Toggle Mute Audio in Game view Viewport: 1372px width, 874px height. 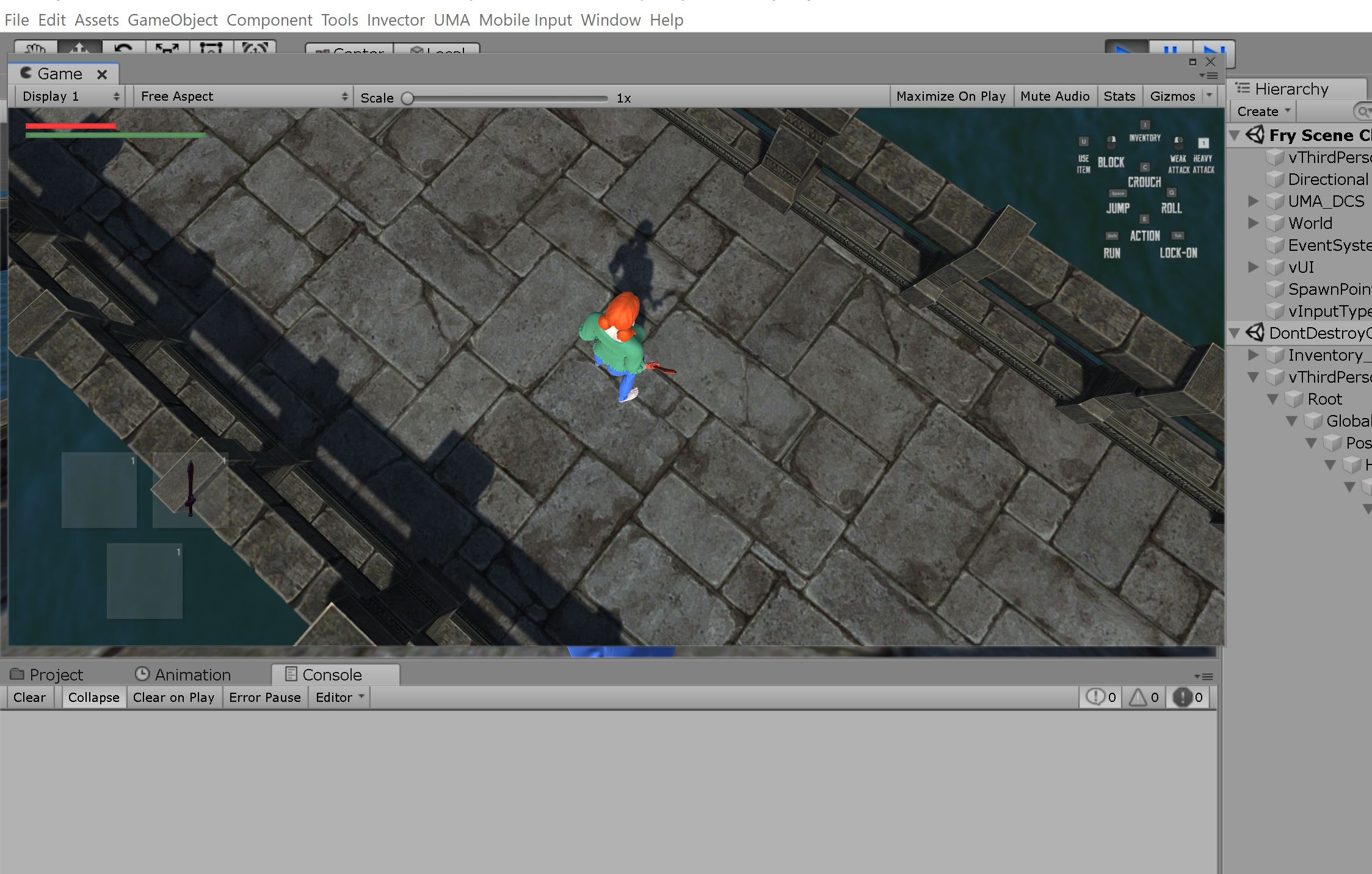(x=1054, y=96)
